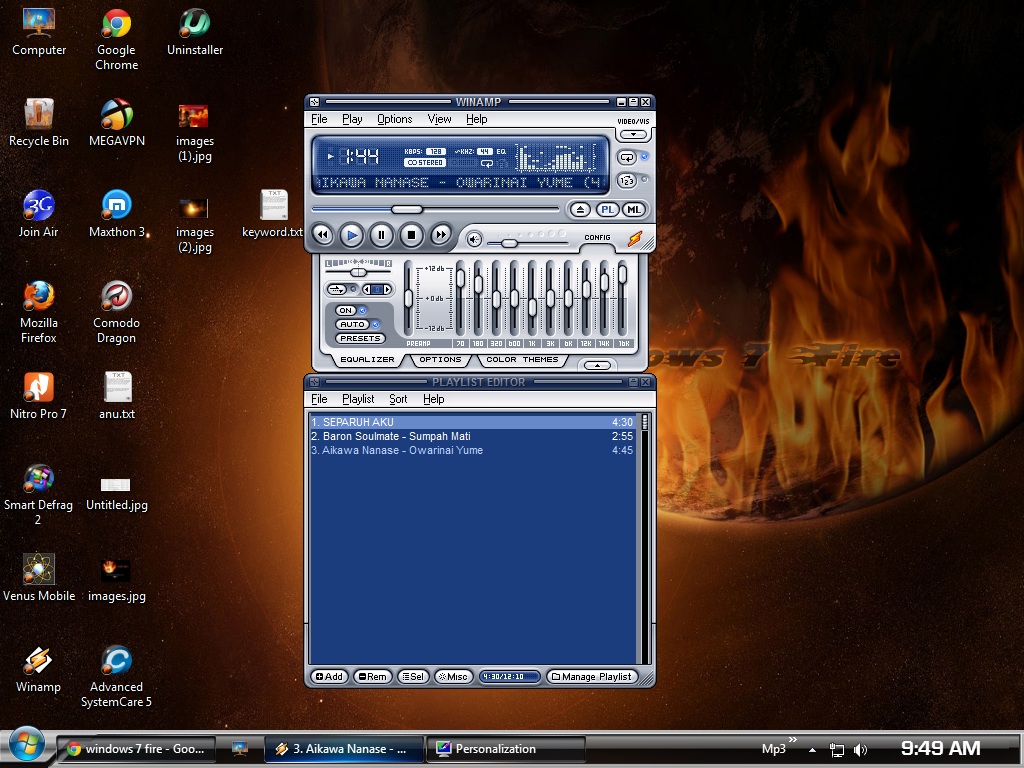
Task: Click the Previous track button in Winamp
Action: [x=323, y=234]
